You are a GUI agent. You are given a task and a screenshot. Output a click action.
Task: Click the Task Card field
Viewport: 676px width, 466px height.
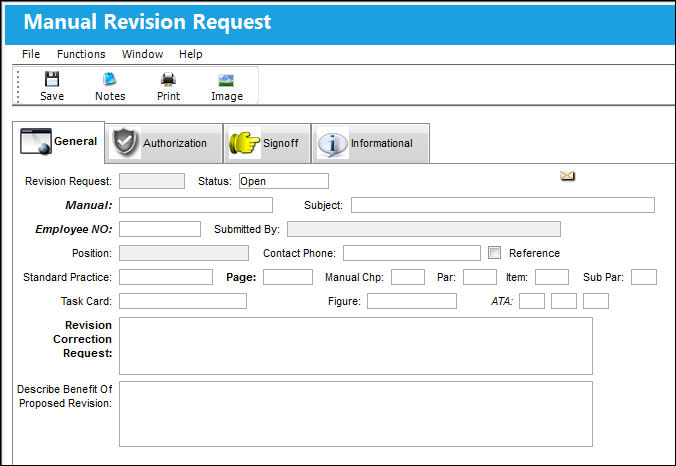tap(183, 301)
